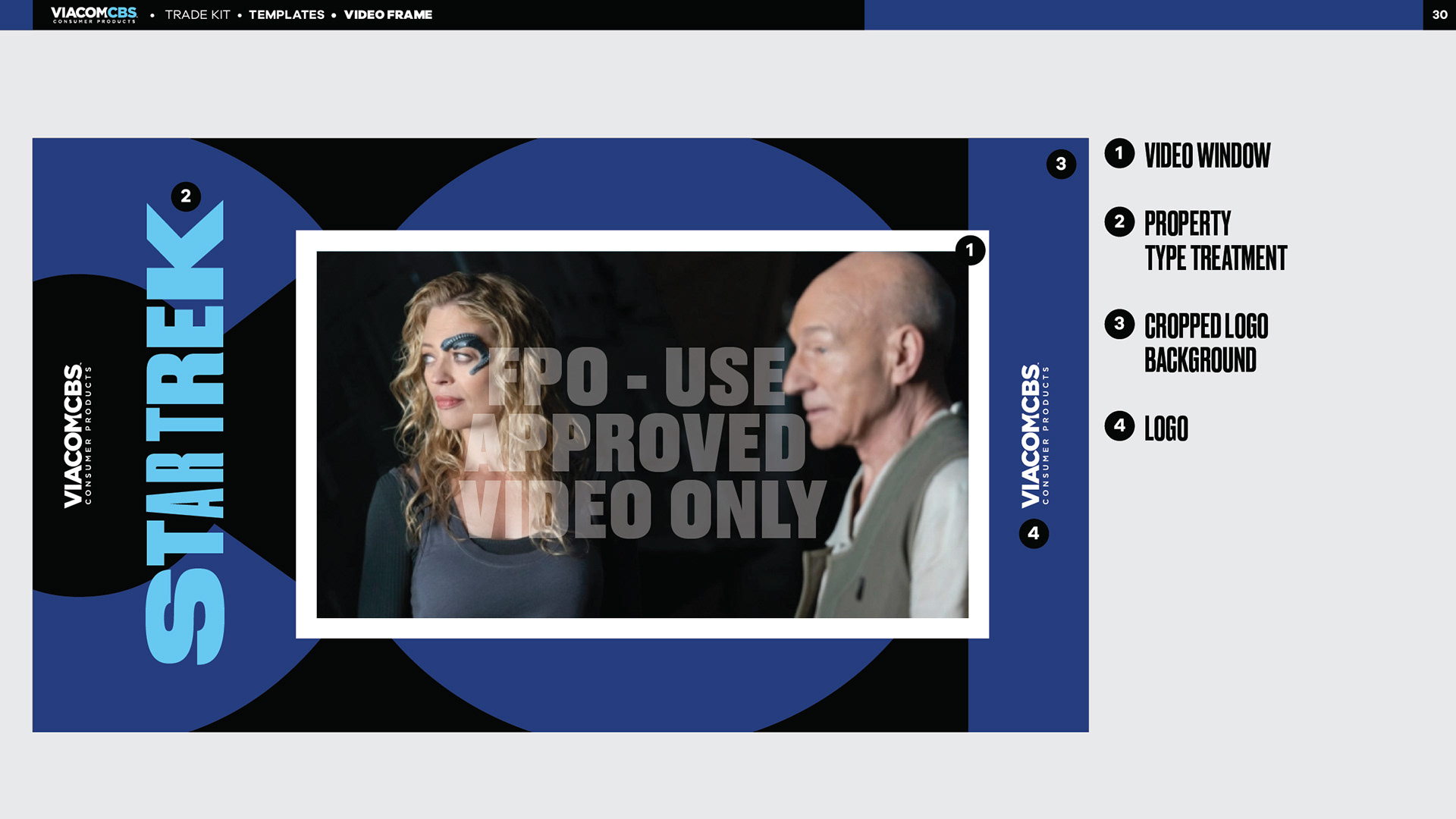The height and width of the screenshot is (819, 1456).
Task: Click numbered marker 1 on video window
Action: pyautogui.click(x=970, y=250)
